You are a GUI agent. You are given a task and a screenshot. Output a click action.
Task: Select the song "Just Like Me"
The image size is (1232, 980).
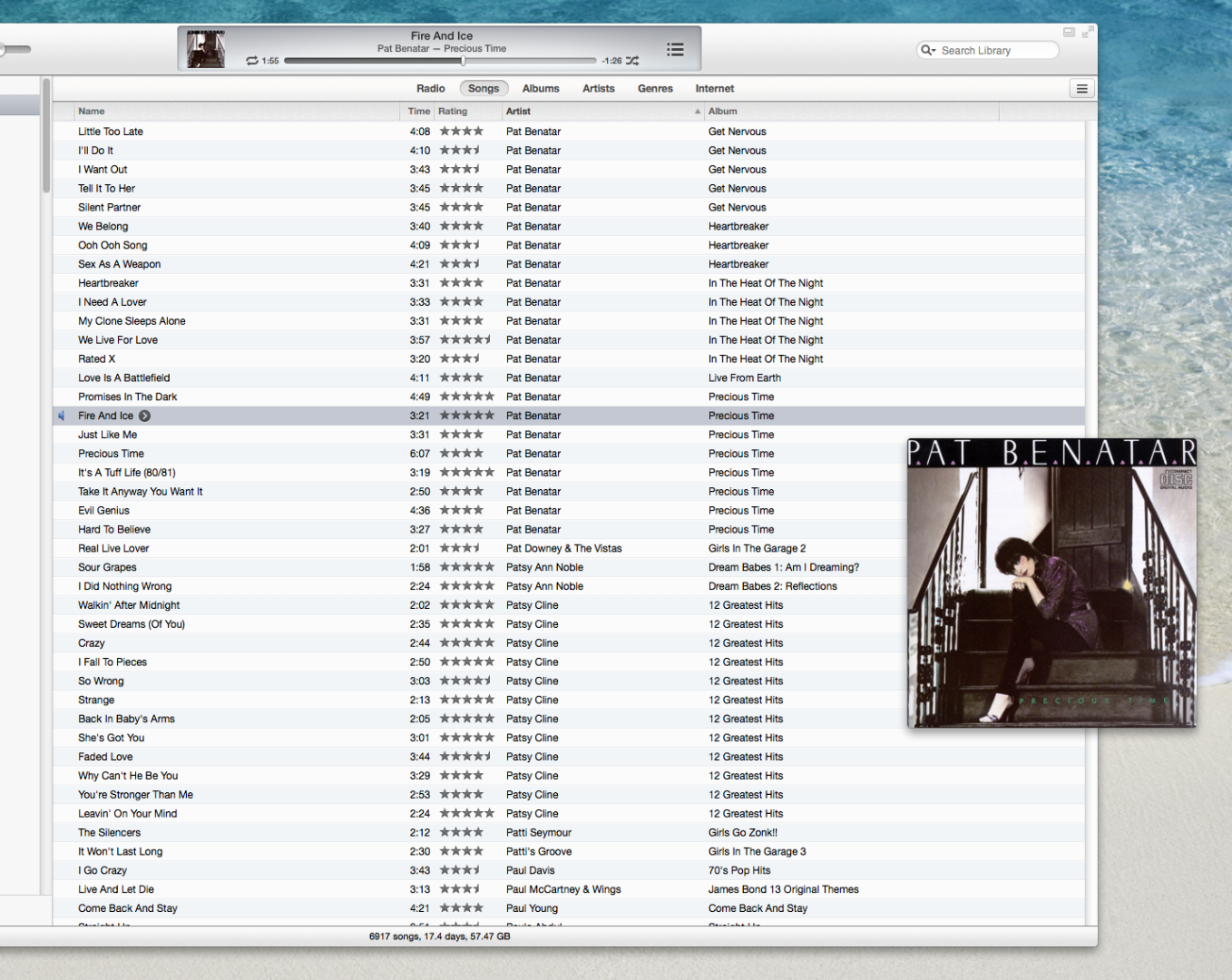[x=107, y=435]
